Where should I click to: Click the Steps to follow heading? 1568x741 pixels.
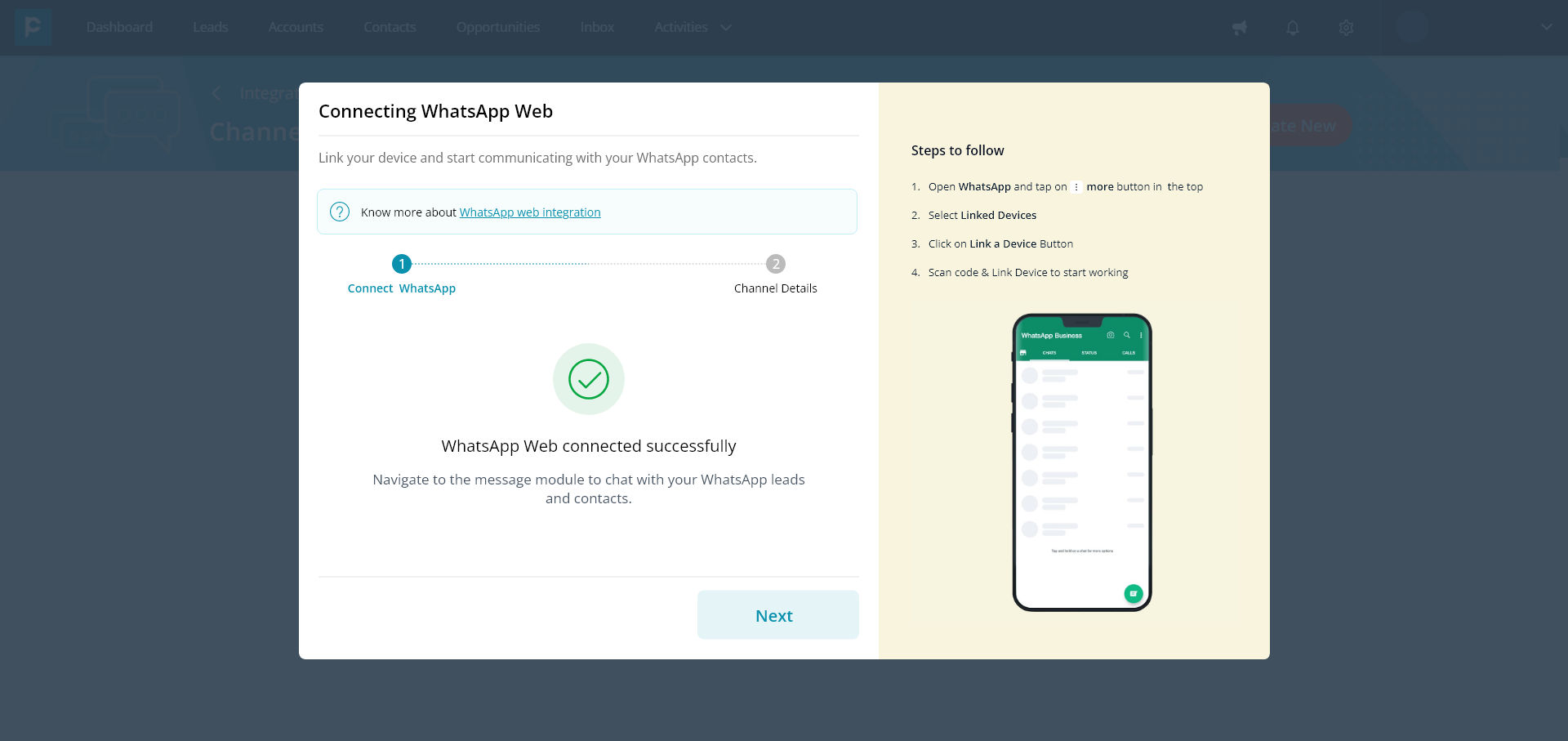[x=958, y=150]
